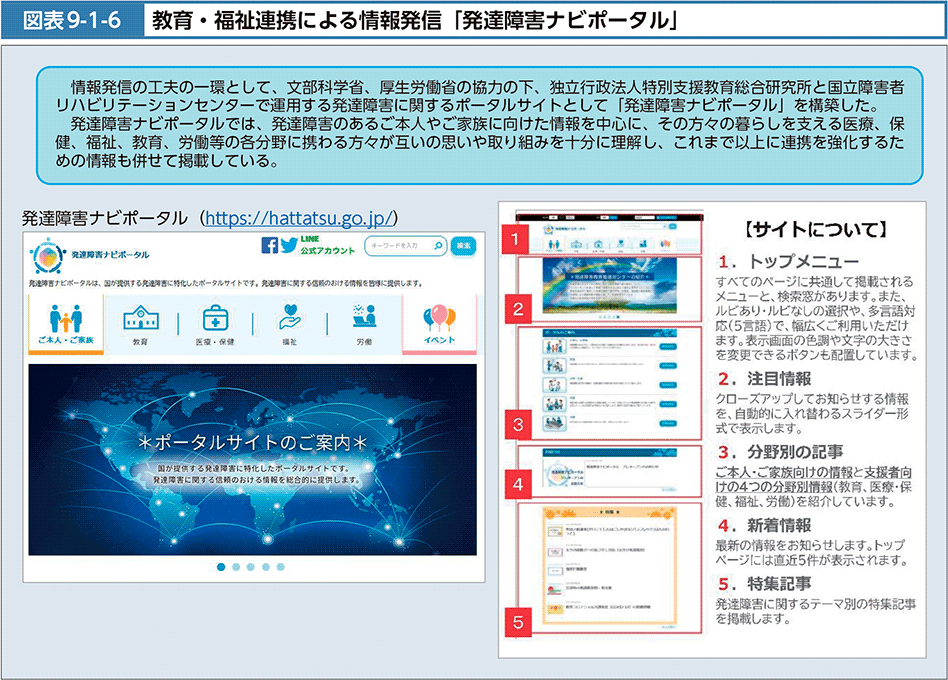Click the Facebook icon in the portal header

point(270,246)
